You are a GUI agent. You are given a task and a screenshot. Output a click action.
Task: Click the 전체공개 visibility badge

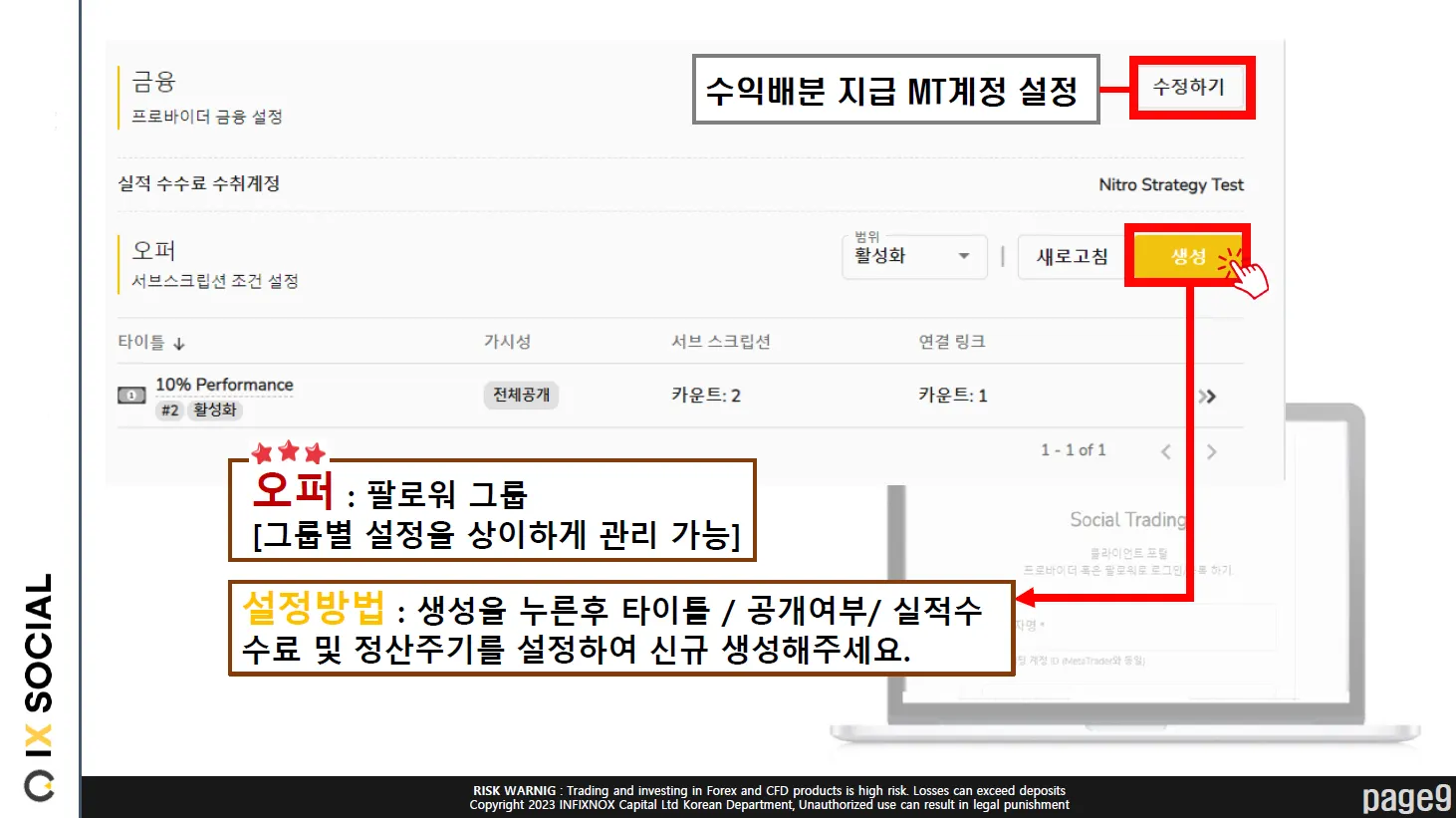[x=521, y=395]
